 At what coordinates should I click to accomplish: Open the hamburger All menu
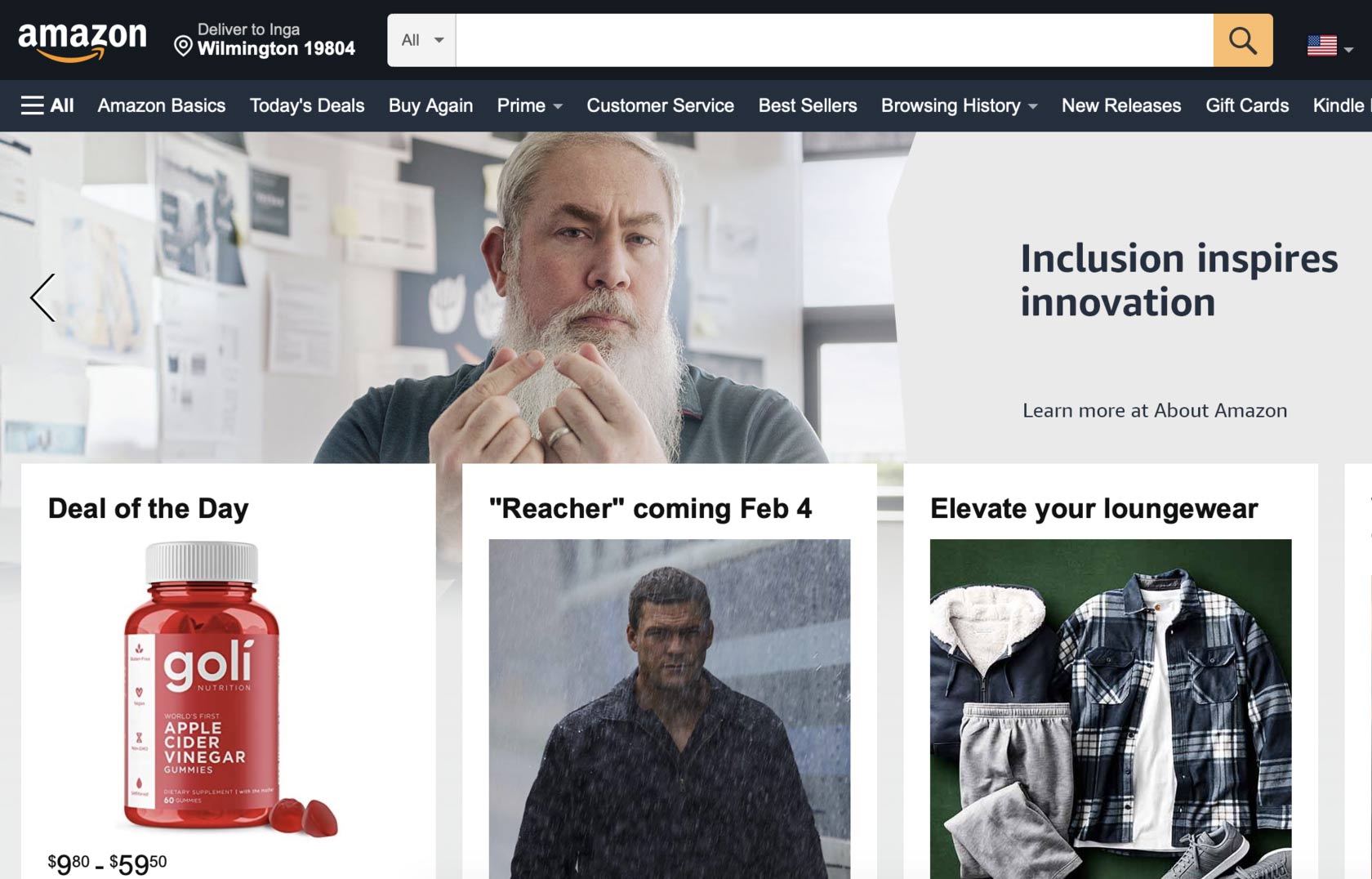pos(47,105)
